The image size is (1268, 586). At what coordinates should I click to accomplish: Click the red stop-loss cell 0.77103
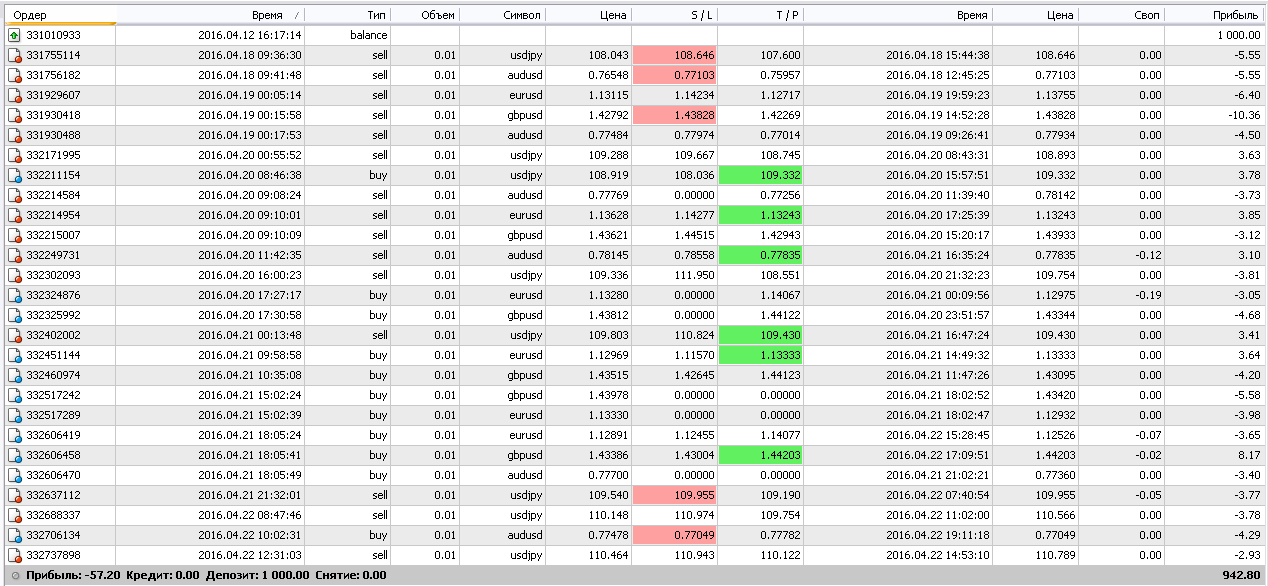pos(674,75)
